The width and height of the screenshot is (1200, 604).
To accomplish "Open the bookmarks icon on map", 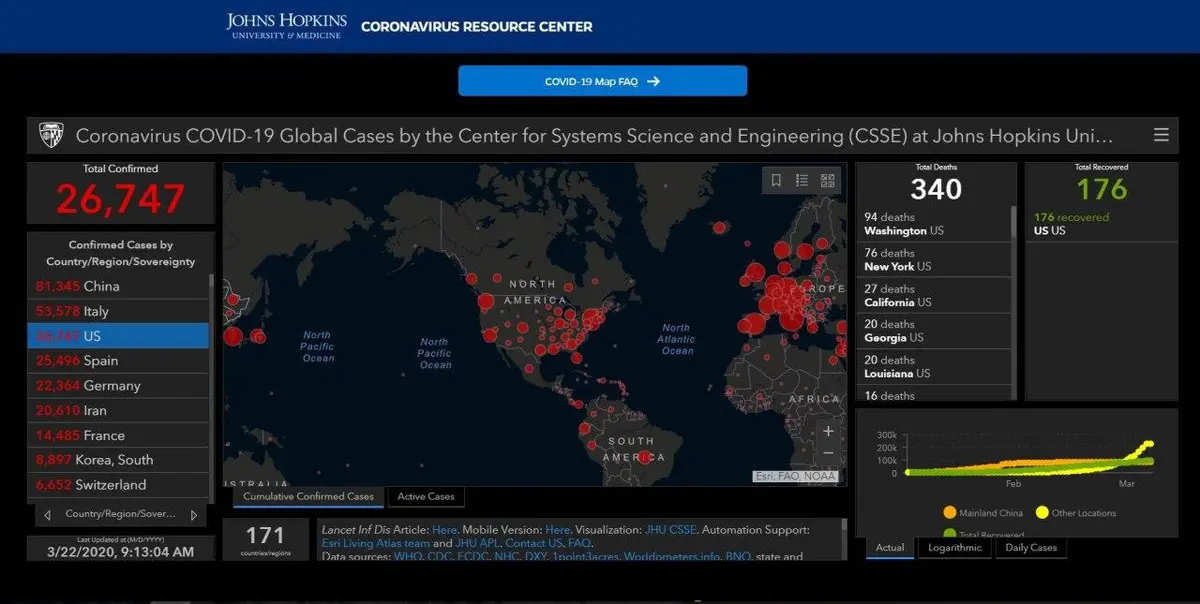I will 776,181.
